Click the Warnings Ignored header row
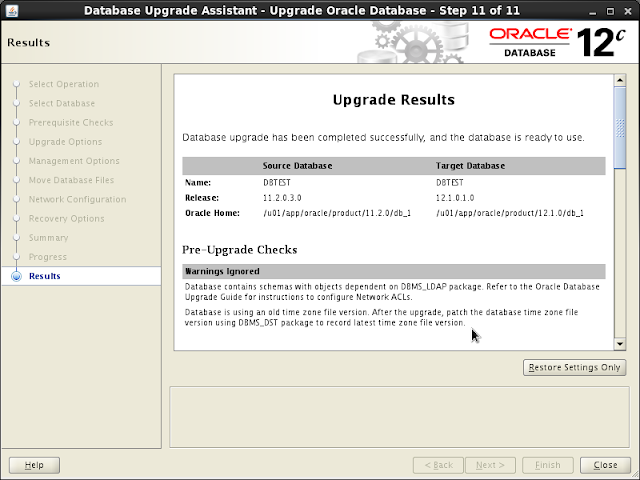The width and height of the screenshot is (640, 480). point(393,271)
